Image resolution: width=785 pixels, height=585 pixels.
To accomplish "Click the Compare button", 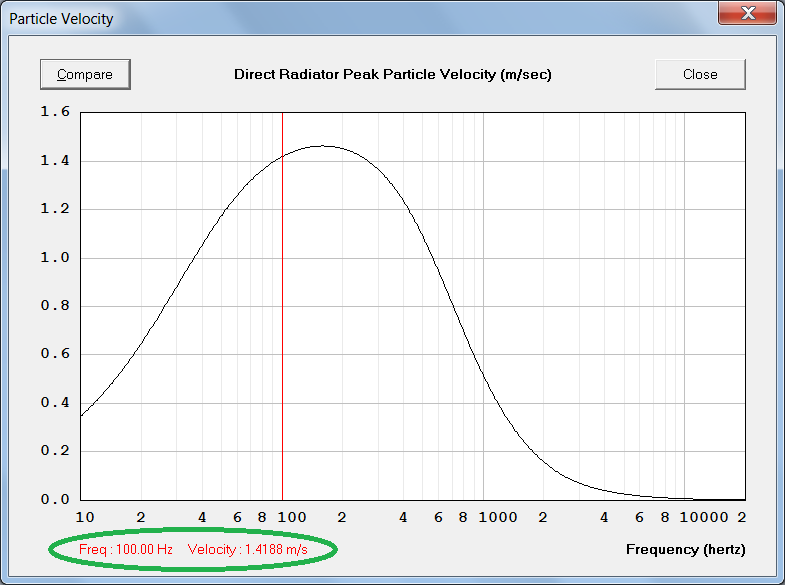I will pos(85,75).
